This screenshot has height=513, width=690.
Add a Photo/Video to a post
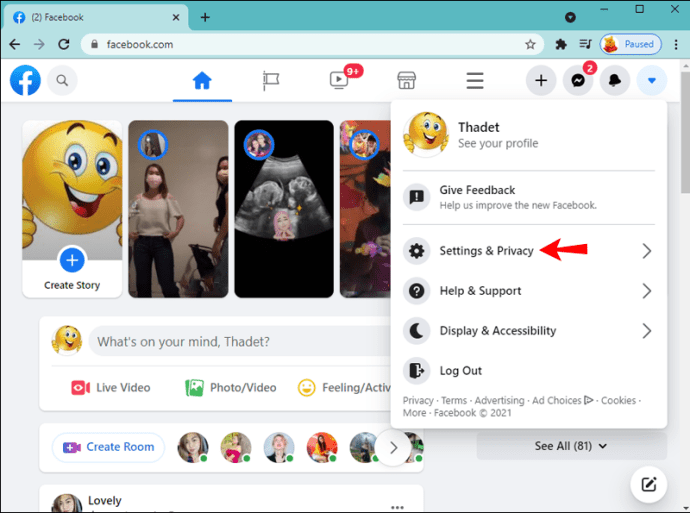[231, 388]
